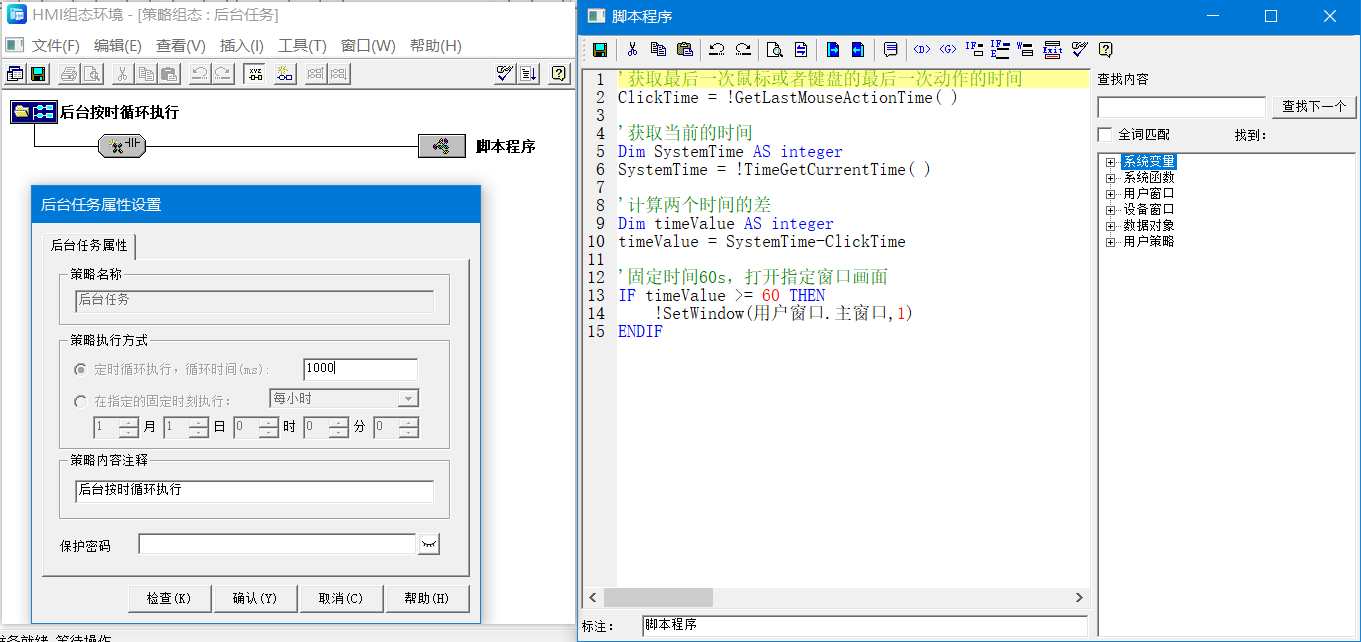This screenshot has width=1361, height=642.
Task: Save the script in the script editor toolbar
Action: pos(600,50)
